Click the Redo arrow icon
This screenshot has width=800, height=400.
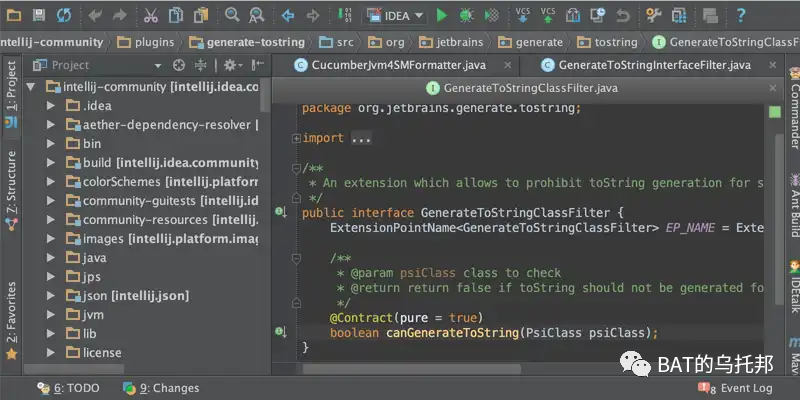119,15
